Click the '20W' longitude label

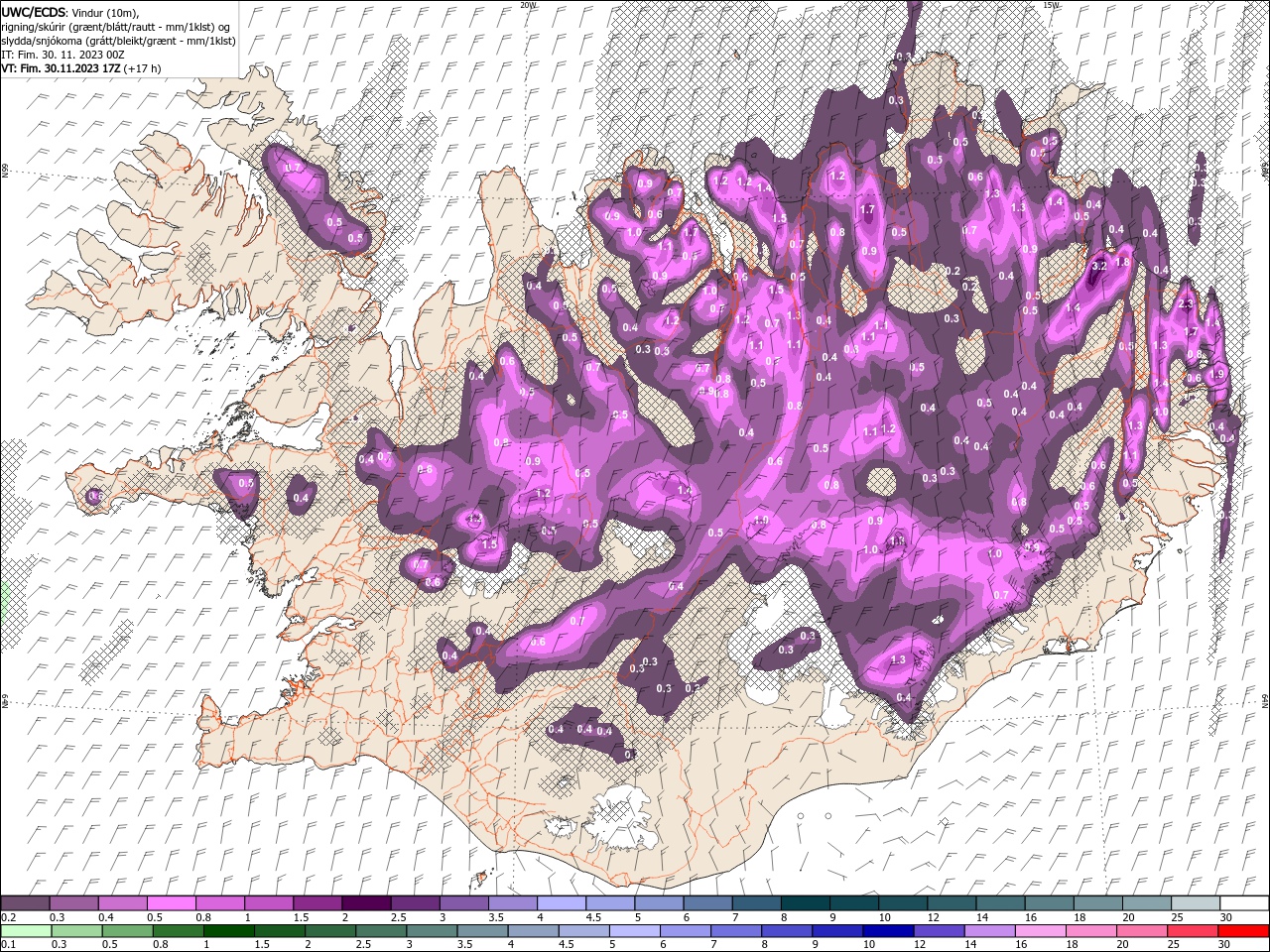pos(528,5)
